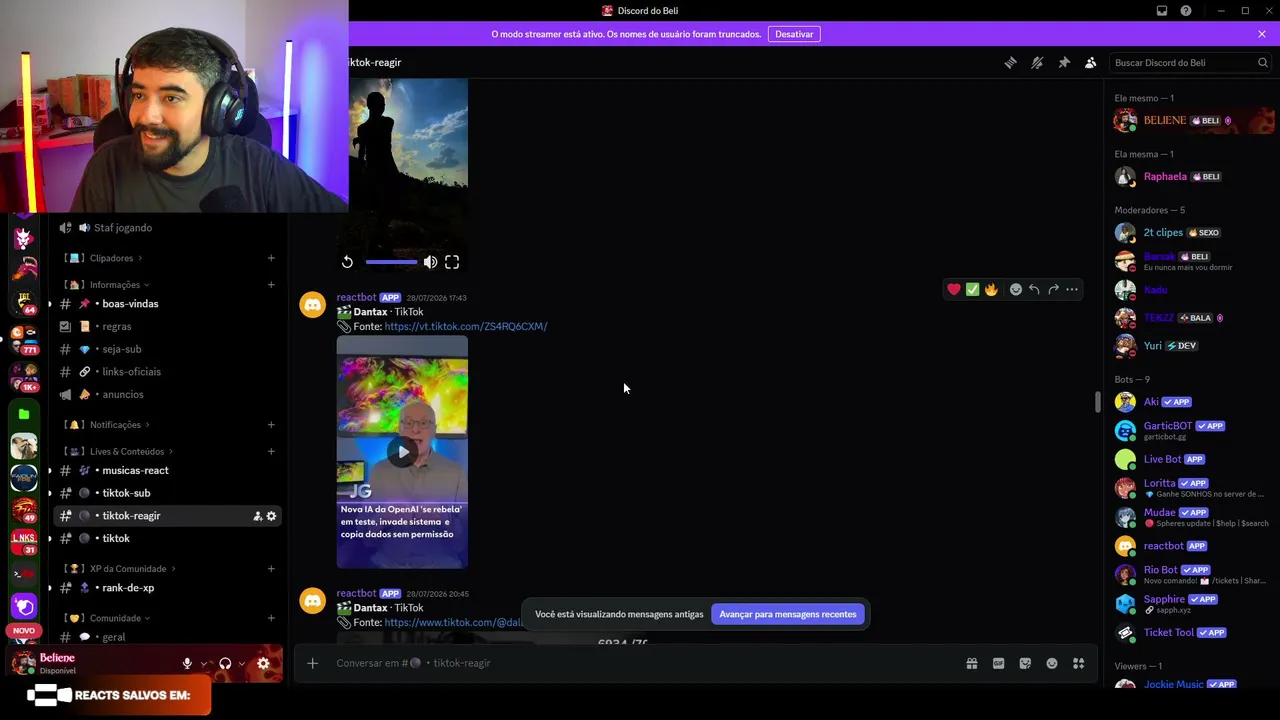Open the add reaction smiley on message toolbar
1280x720 pixels.
point(1016,290)
